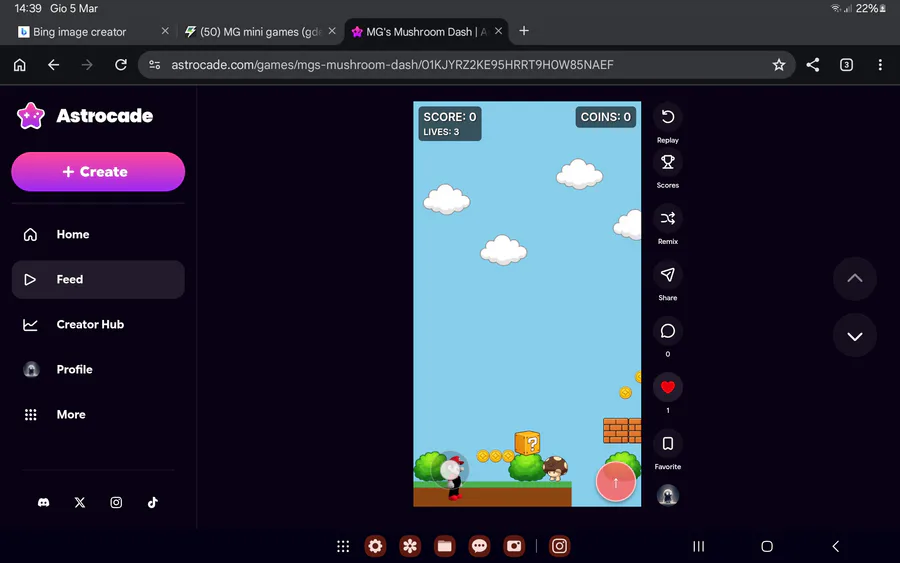Open Creator Hub

pos(98,324)
